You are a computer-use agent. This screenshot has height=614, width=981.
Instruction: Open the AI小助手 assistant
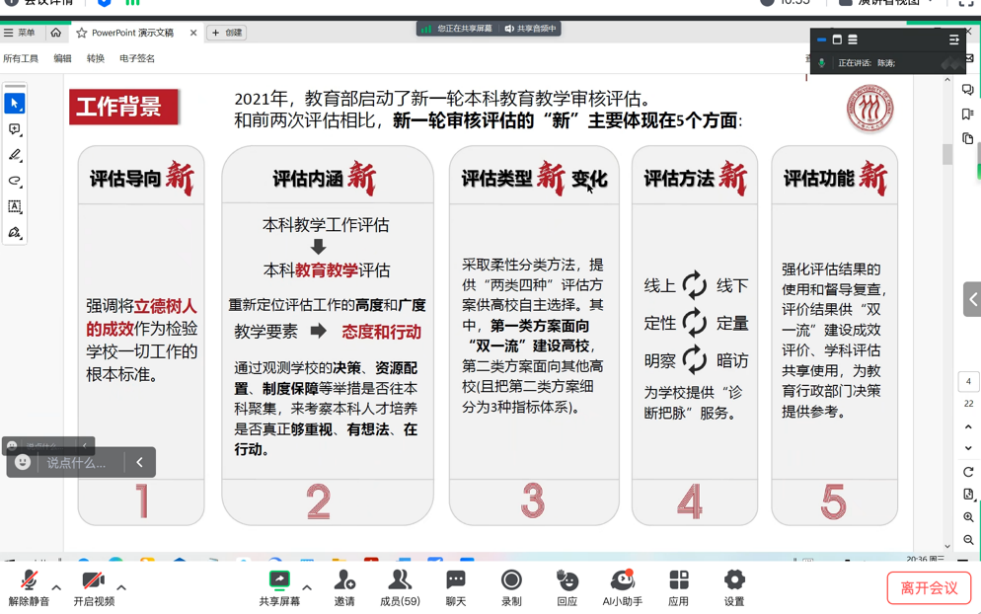click(622, 587)
